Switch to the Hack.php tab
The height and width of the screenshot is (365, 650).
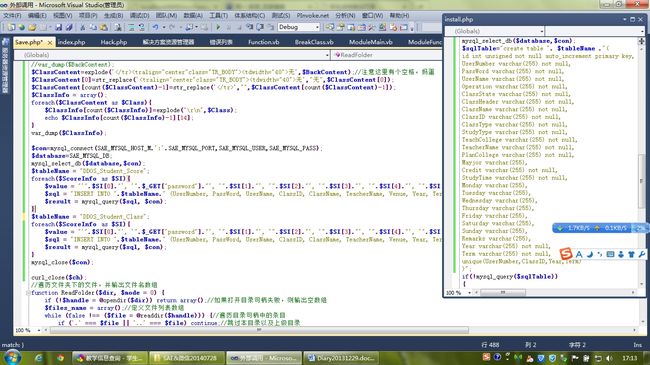point(114,42)
